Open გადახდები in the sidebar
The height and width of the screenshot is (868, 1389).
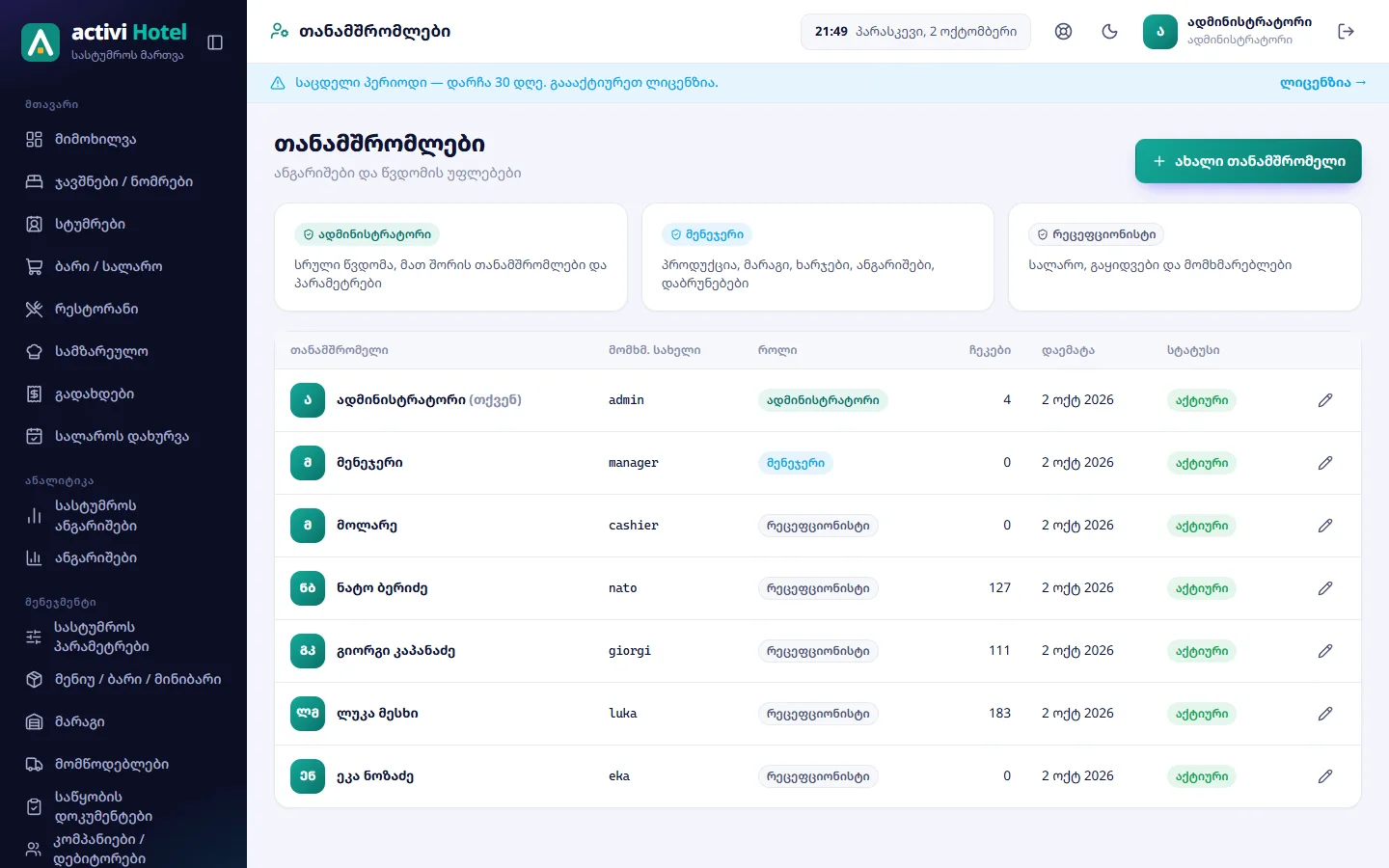(x=123, y=393)
